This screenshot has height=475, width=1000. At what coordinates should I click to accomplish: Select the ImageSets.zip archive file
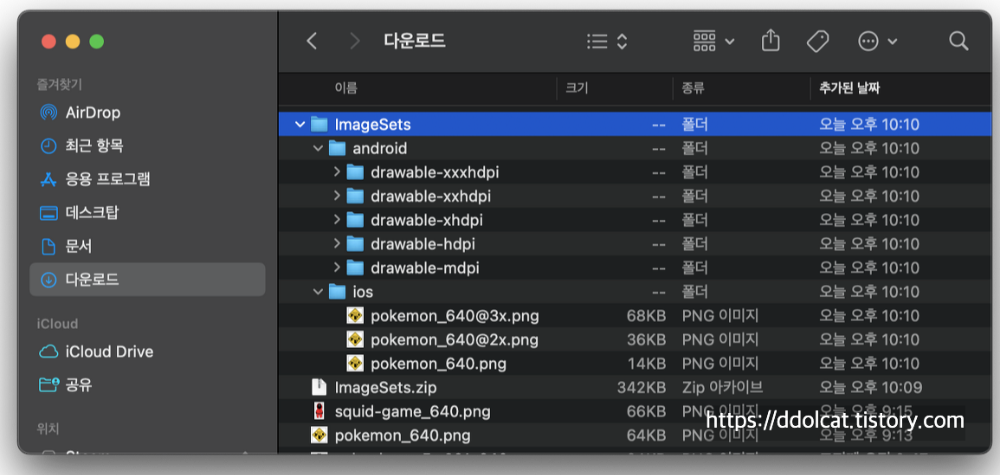tap(385, 387)
